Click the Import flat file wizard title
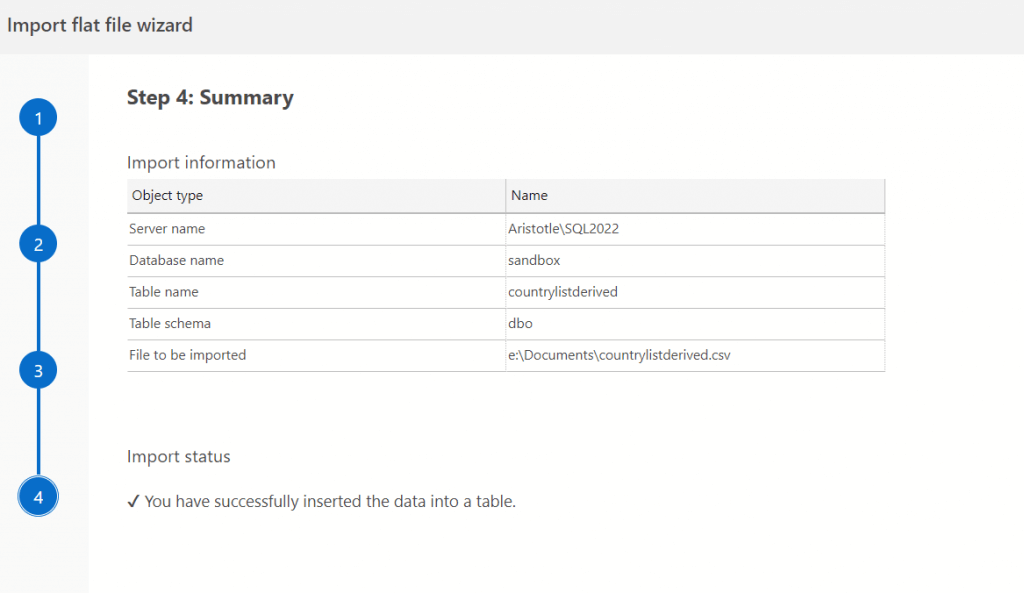1024x593 pixels. click(100, 26)
